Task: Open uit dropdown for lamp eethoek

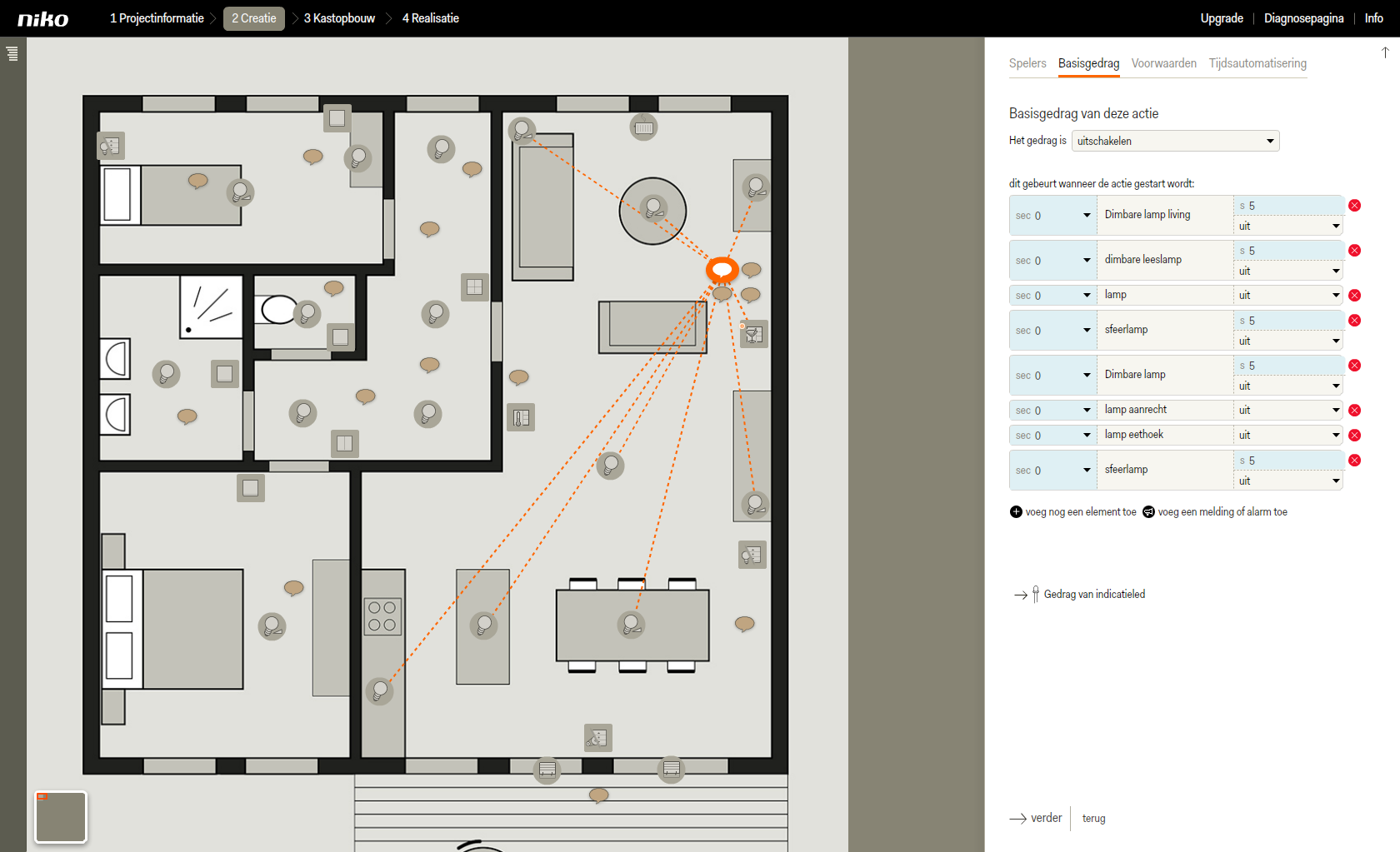Action: pyautogui.click(x=1288, y=436)
